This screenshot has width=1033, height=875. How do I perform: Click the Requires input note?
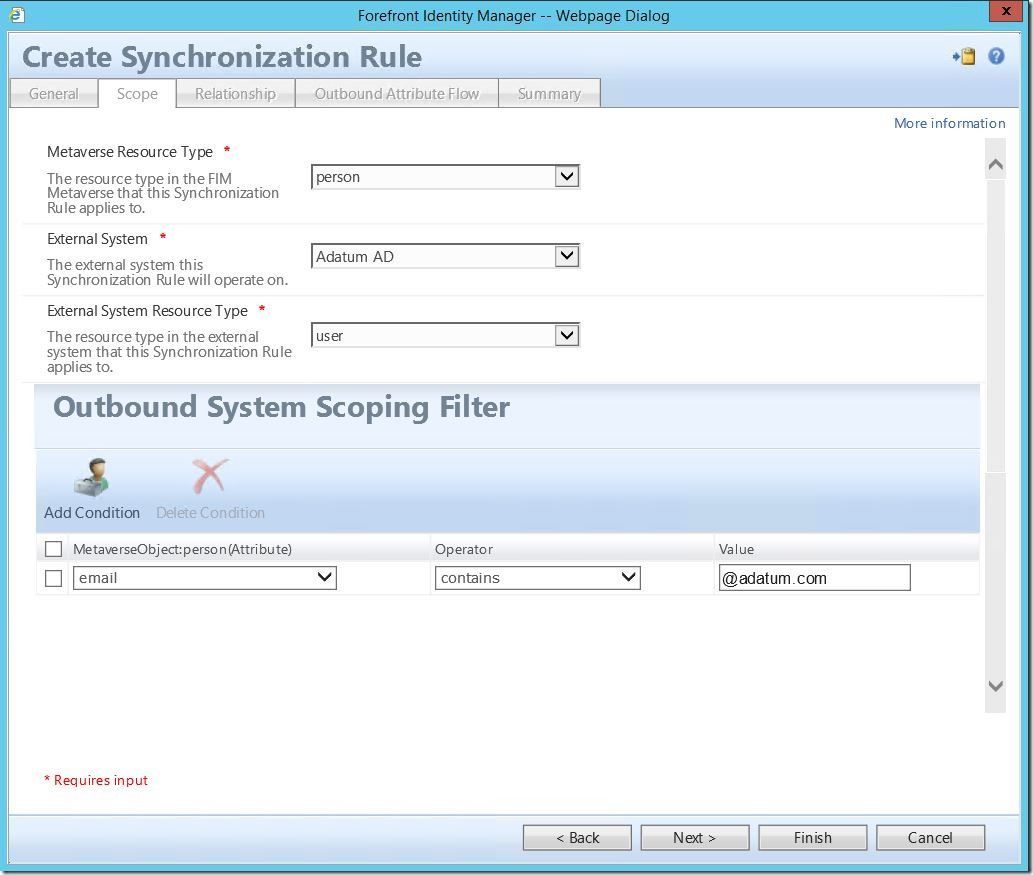point(96,780)
